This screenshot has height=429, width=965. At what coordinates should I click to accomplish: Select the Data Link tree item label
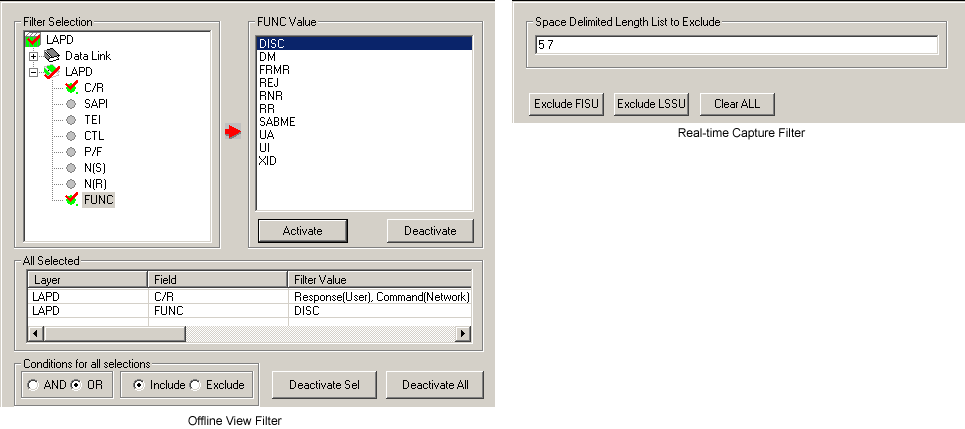click(x=88, y=56)
